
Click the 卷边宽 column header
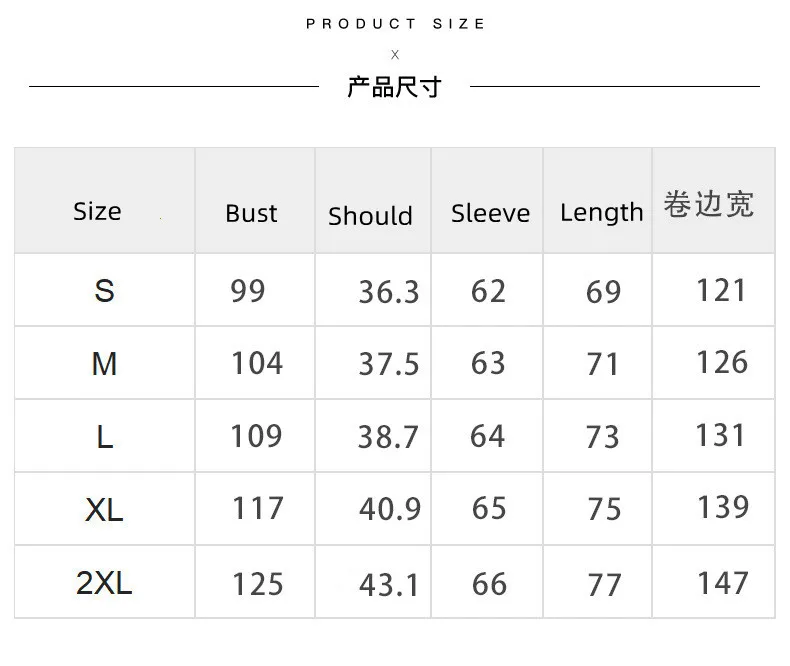click(709, 204)
